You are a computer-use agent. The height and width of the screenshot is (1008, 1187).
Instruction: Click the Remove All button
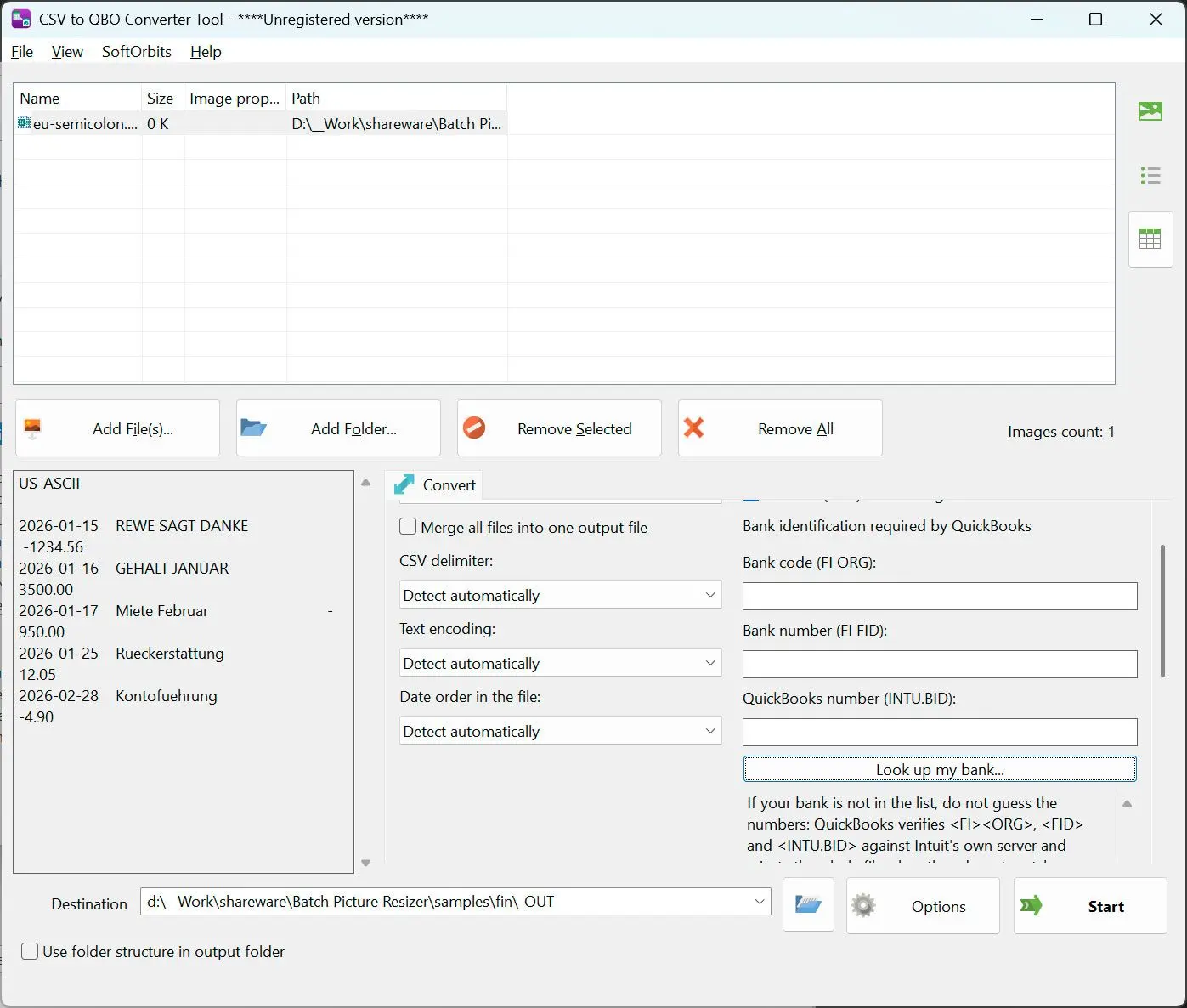point(780,428)
